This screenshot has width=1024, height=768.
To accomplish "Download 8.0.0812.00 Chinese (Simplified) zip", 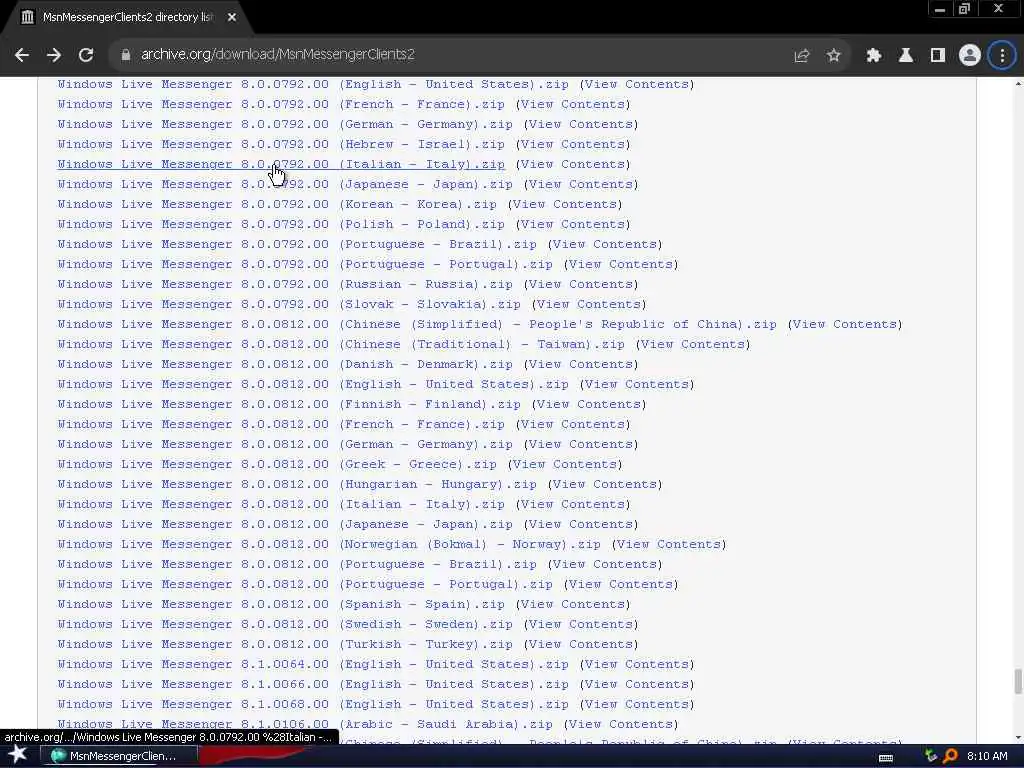I will click(x=417, y=325).
